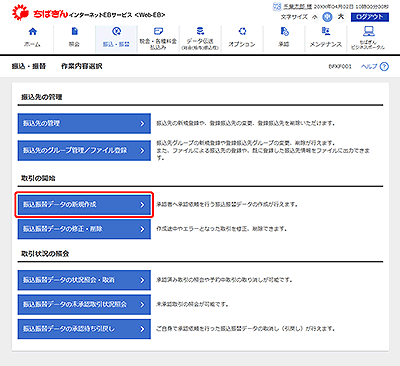This screenshot has width=400, height=366.
Task: Go to the ホーム home icon
Action: point(33,32)
